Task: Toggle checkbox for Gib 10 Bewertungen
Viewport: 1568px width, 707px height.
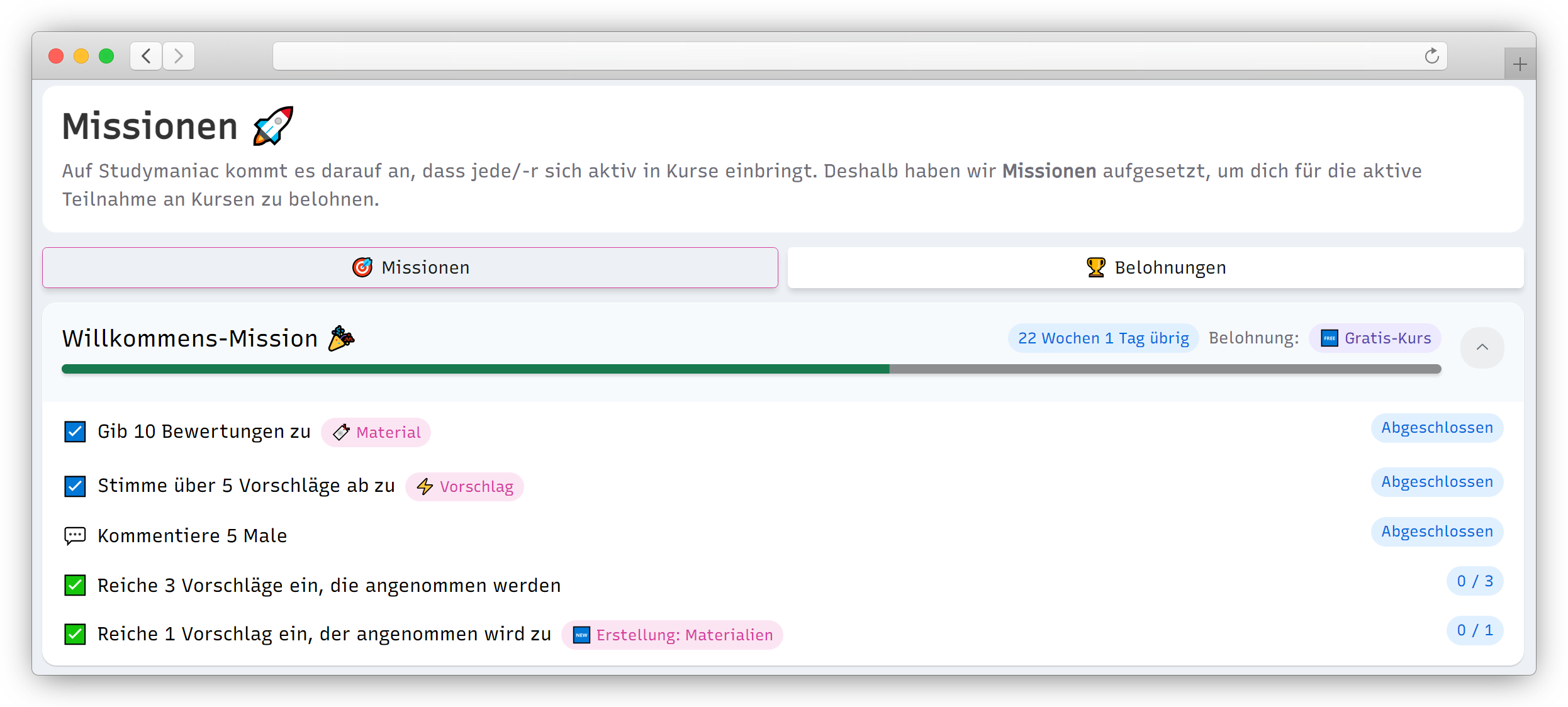Action: click(75, 432)
